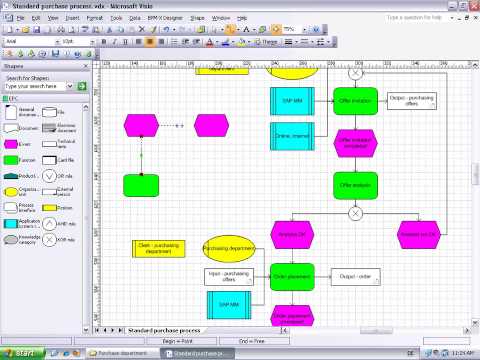Pick the OR rule shape
The height and width of the screenshot is (360, 480).
tap(49, 176)
